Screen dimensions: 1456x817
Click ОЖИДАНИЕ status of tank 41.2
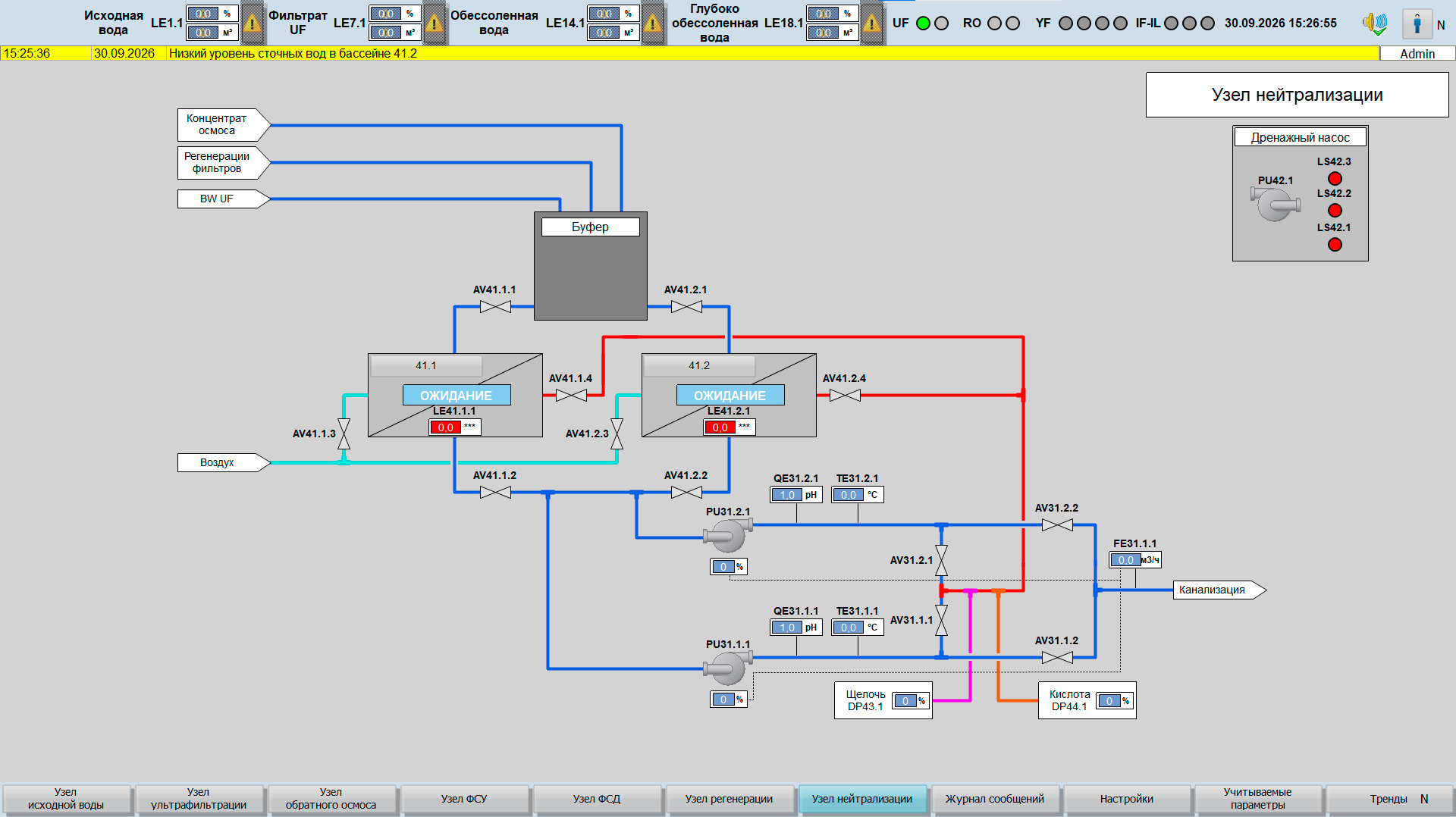(730, 396)
